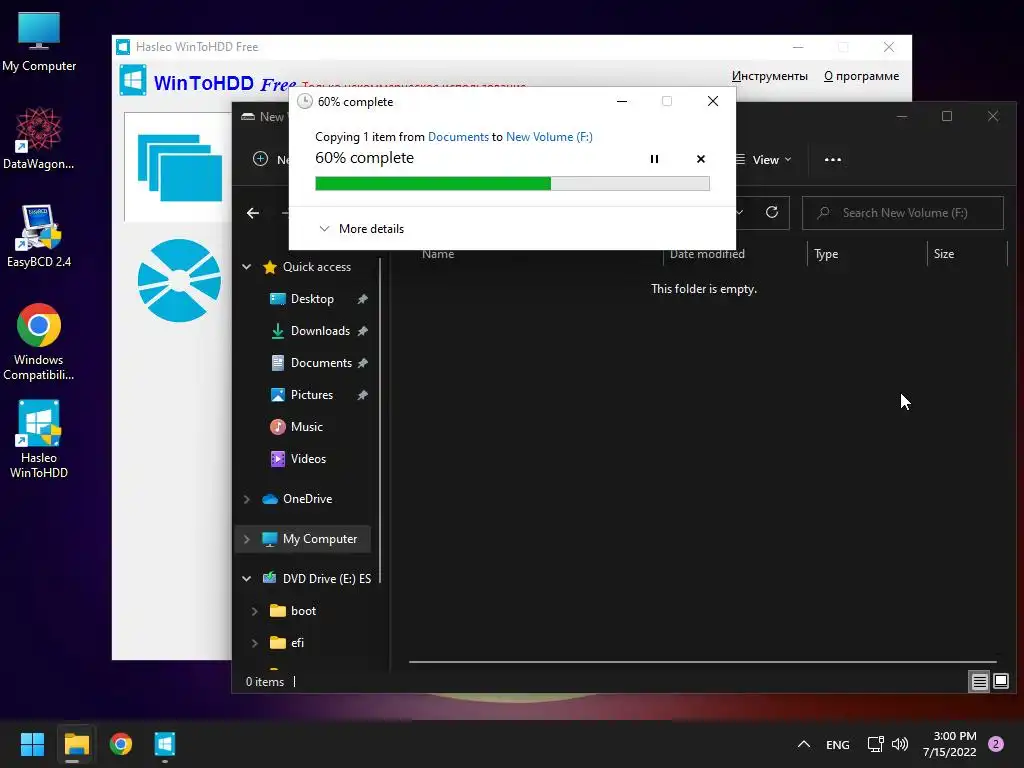Launch EasyBCD 2.4 desktop shortcut
The height and width of the screenshot is (768, 1024).
39,236
